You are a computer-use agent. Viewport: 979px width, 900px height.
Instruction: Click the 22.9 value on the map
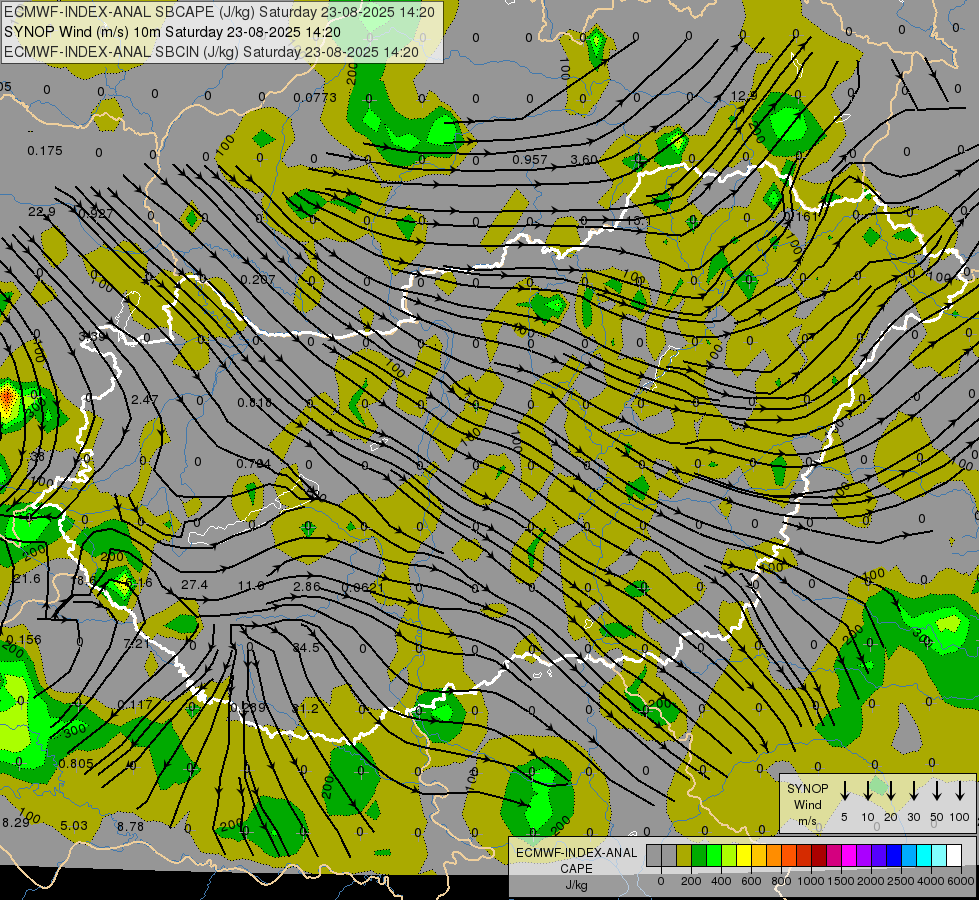pyautogui.click(x=42, y=212)
